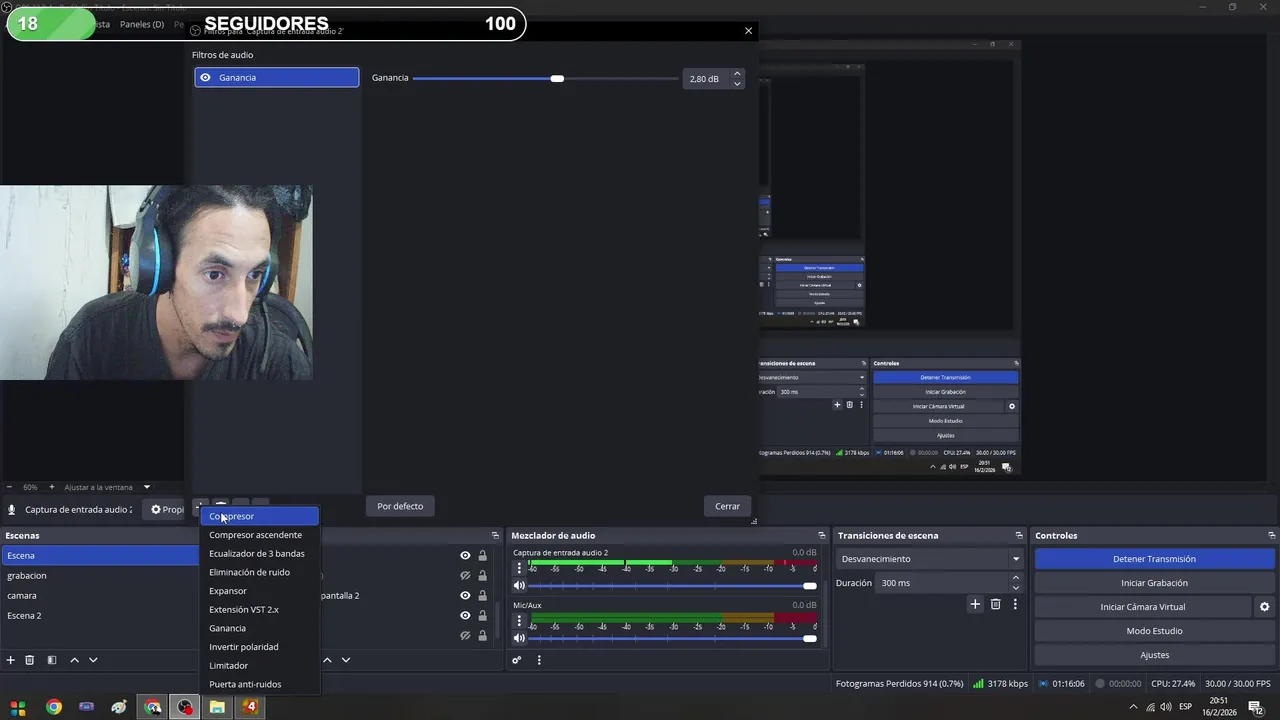Image resolution: width=1280 pixels, height=720 pixels.
Task: Open Chrome from the taskbar
Action: [x=54, y=707]
